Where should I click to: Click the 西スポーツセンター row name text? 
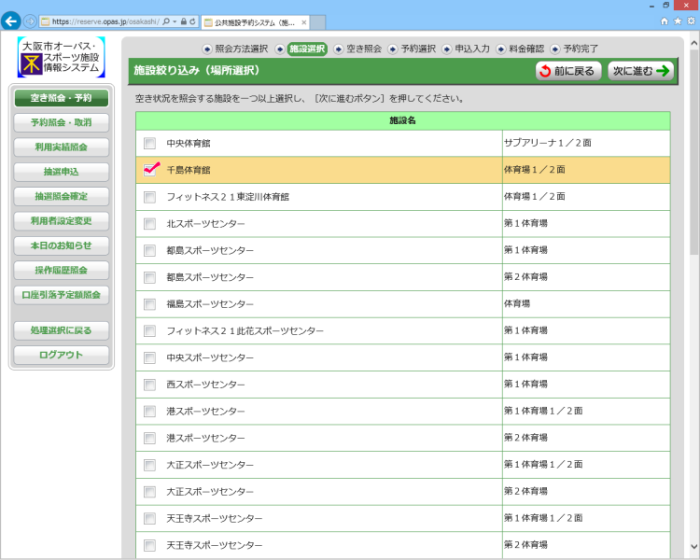tap(205, 384)
